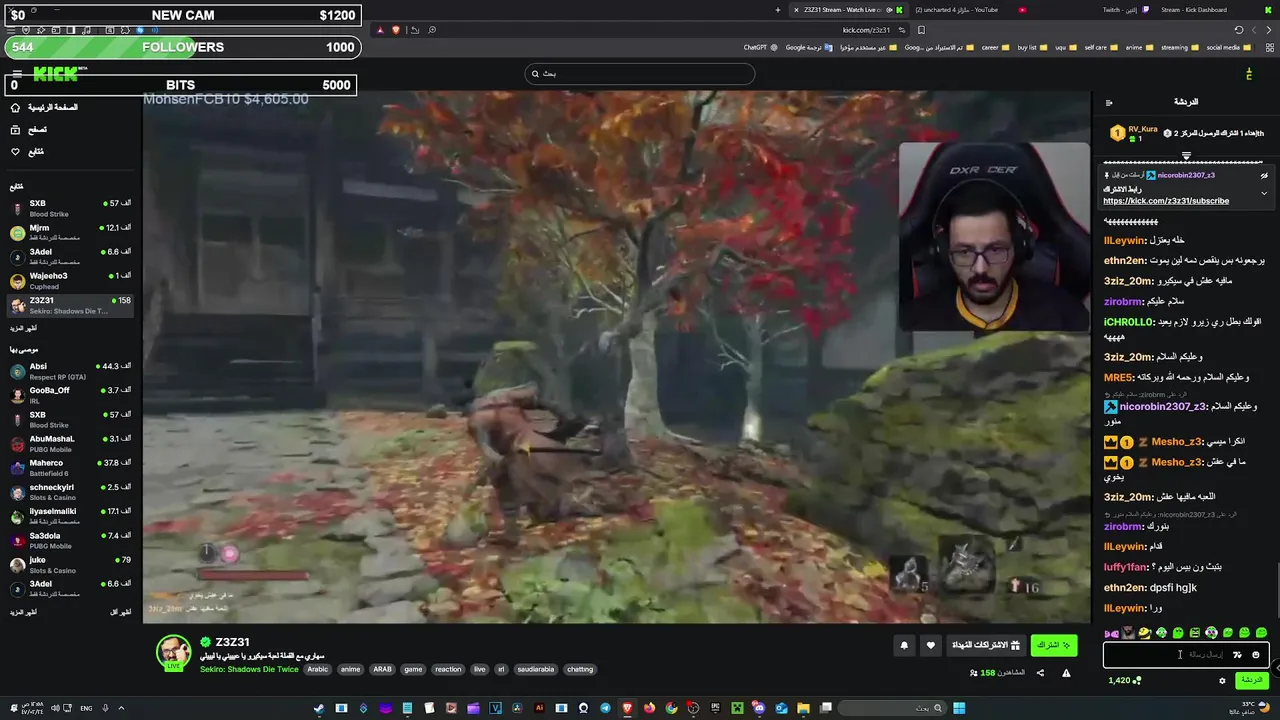Open Telegram from the taskbar

pyautogui.click(x=605, y=708)
